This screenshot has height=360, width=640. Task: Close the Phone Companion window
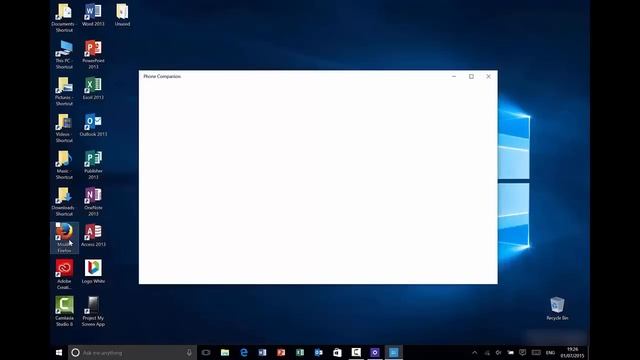pos(488,76)
